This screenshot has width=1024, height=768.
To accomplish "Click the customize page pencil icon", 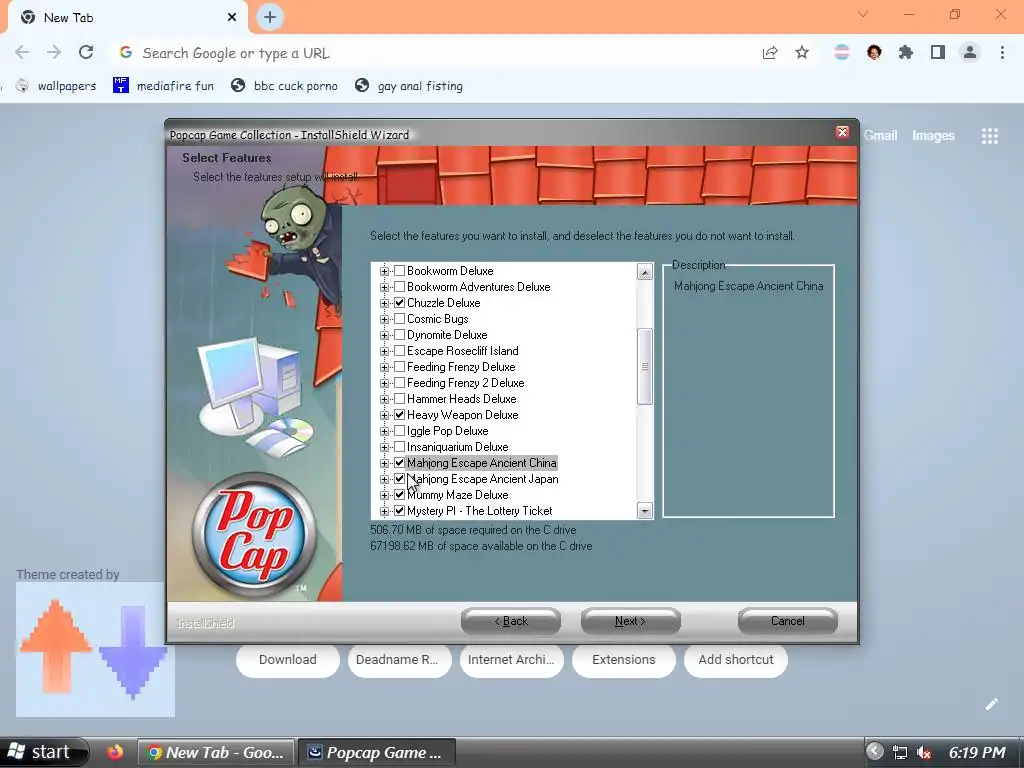I will [991, 704].
